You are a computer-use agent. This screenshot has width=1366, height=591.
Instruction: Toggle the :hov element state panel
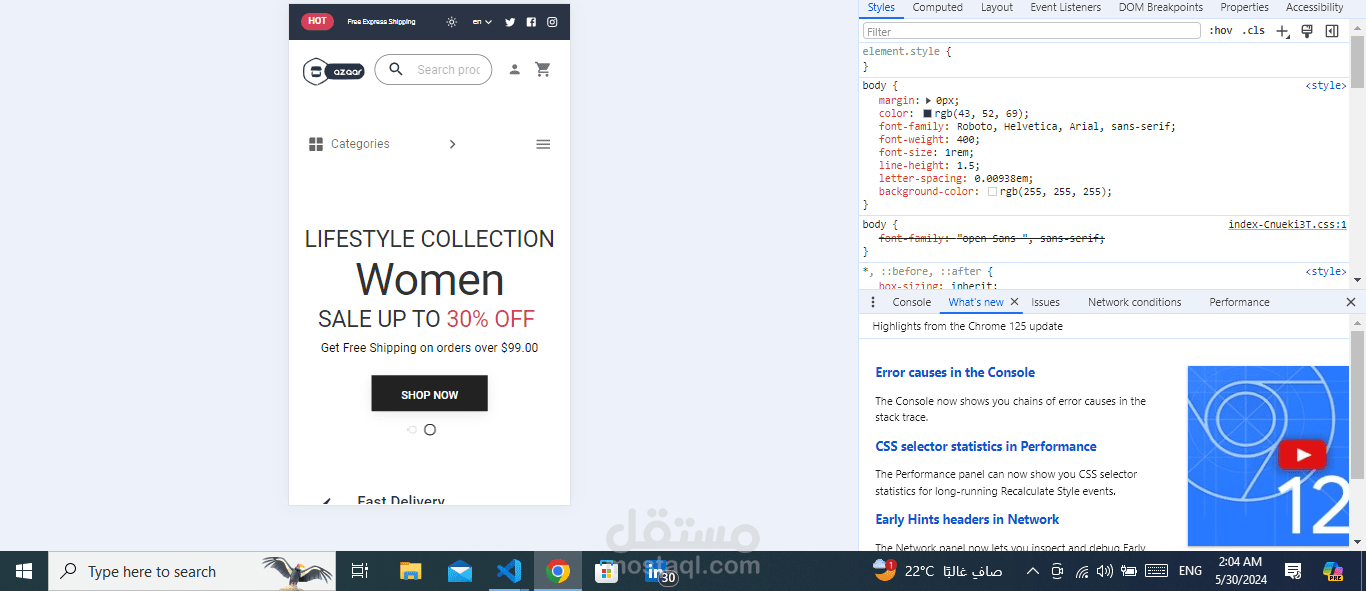pyautogui.click(x=1220, y=31)
